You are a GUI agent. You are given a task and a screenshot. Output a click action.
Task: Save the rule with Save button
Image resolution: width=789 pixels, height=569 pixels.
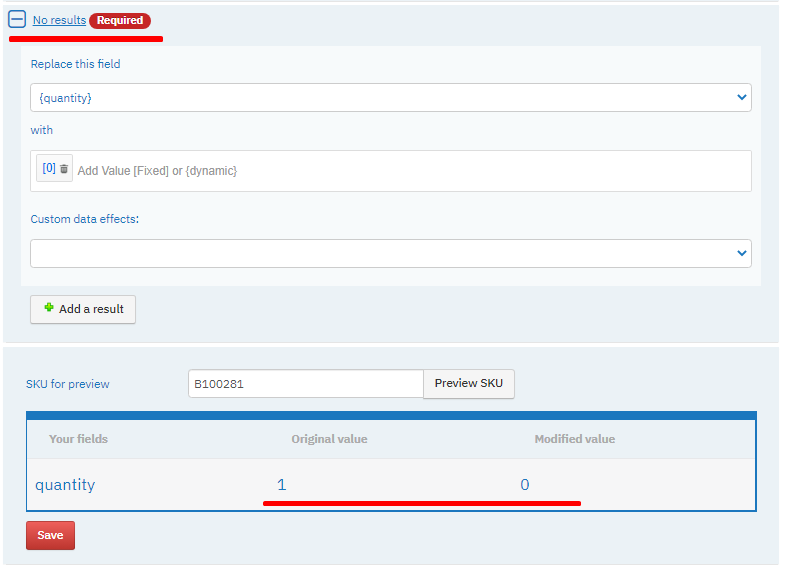click(x=50, y=535)
